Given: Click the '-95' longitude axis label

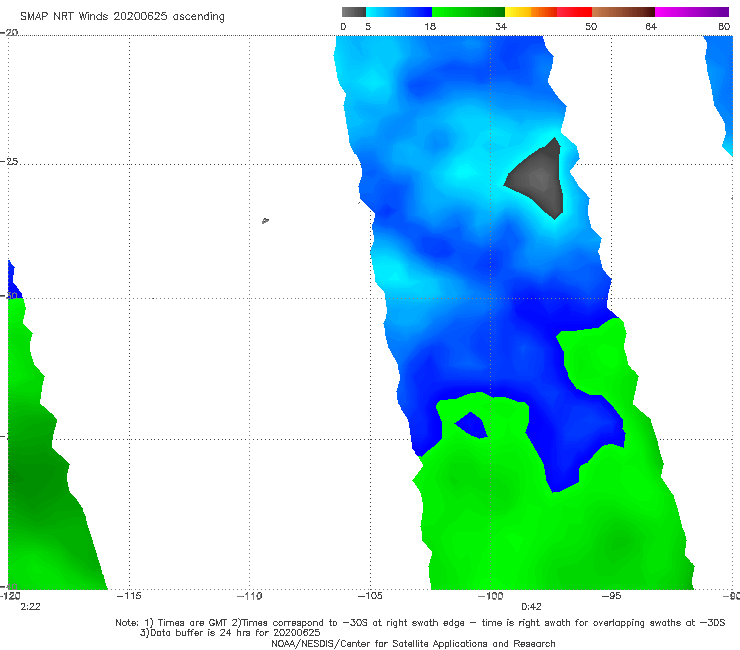Looking at the screenshot, I should 611,596.
